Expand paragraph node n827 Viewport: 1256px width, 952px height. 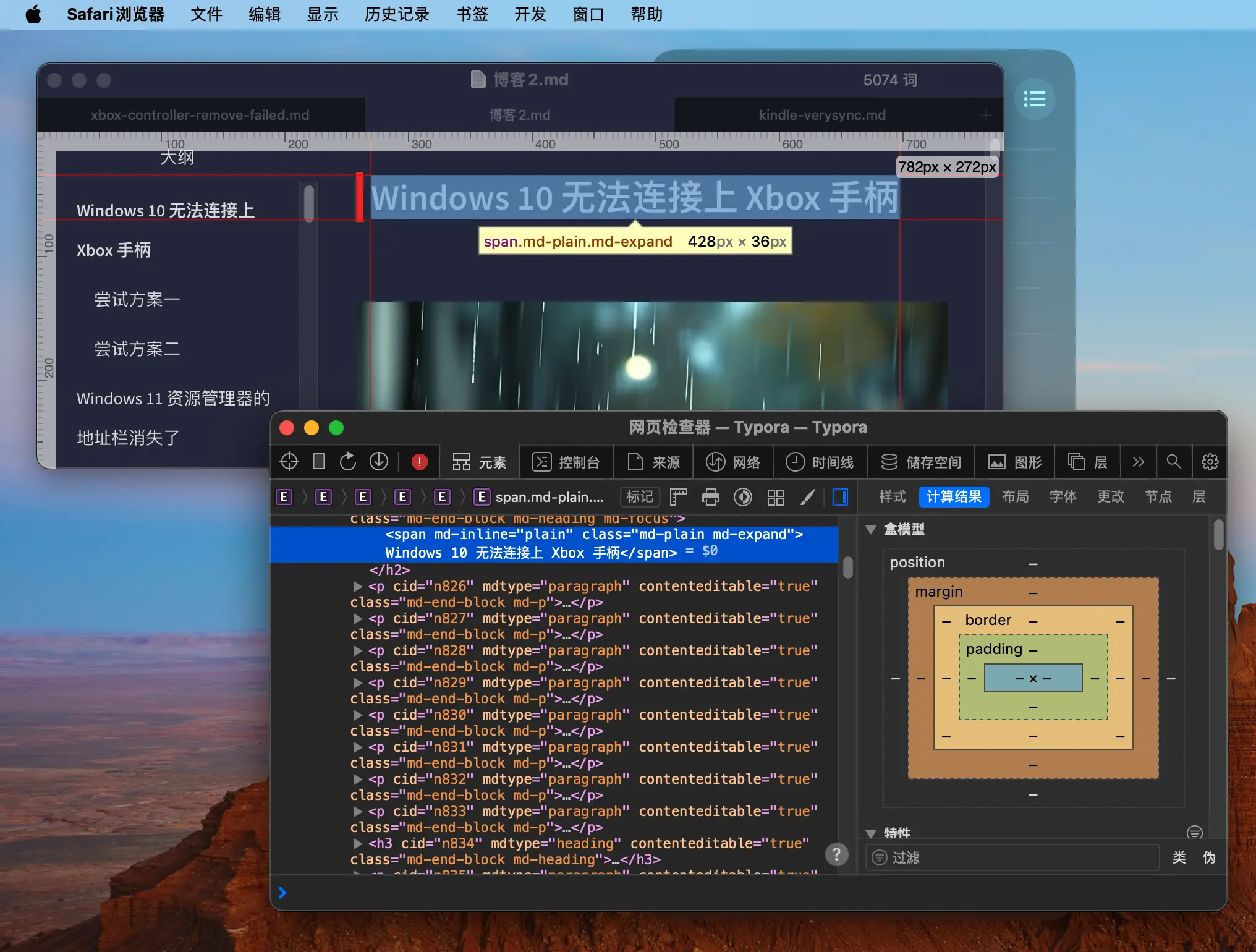pyautogui.click(x=358, y=618)
